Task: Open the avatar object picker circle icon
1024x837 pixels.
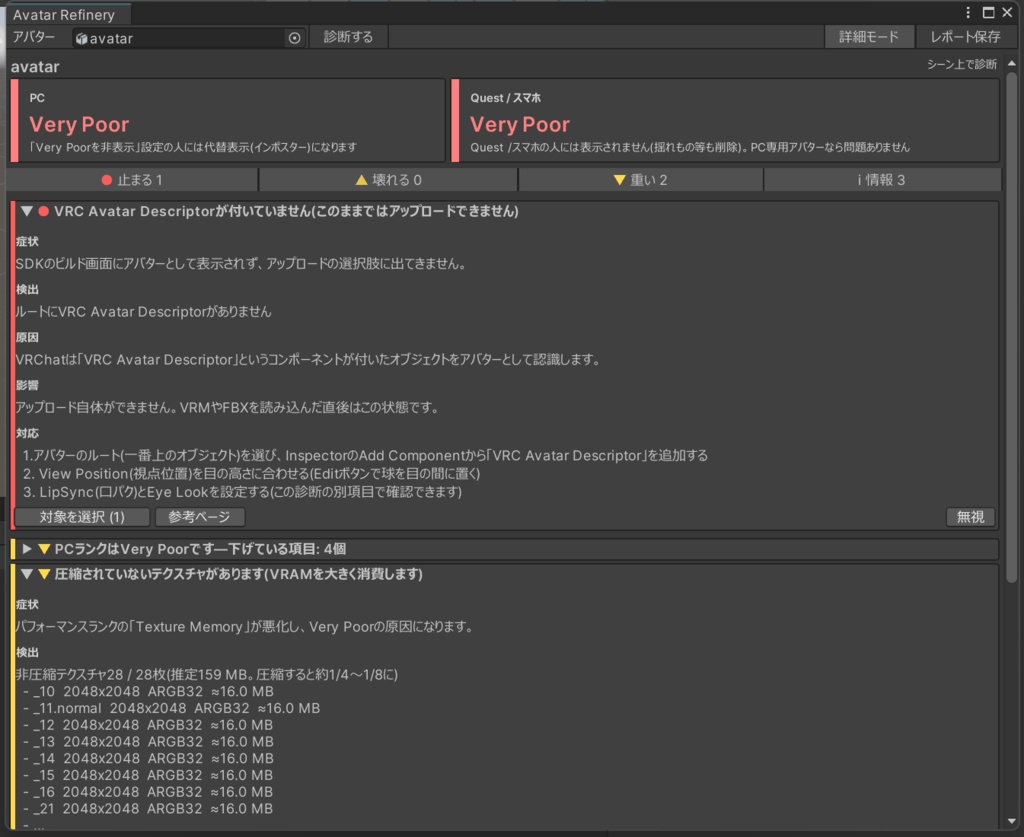Action: pos(295,39)
